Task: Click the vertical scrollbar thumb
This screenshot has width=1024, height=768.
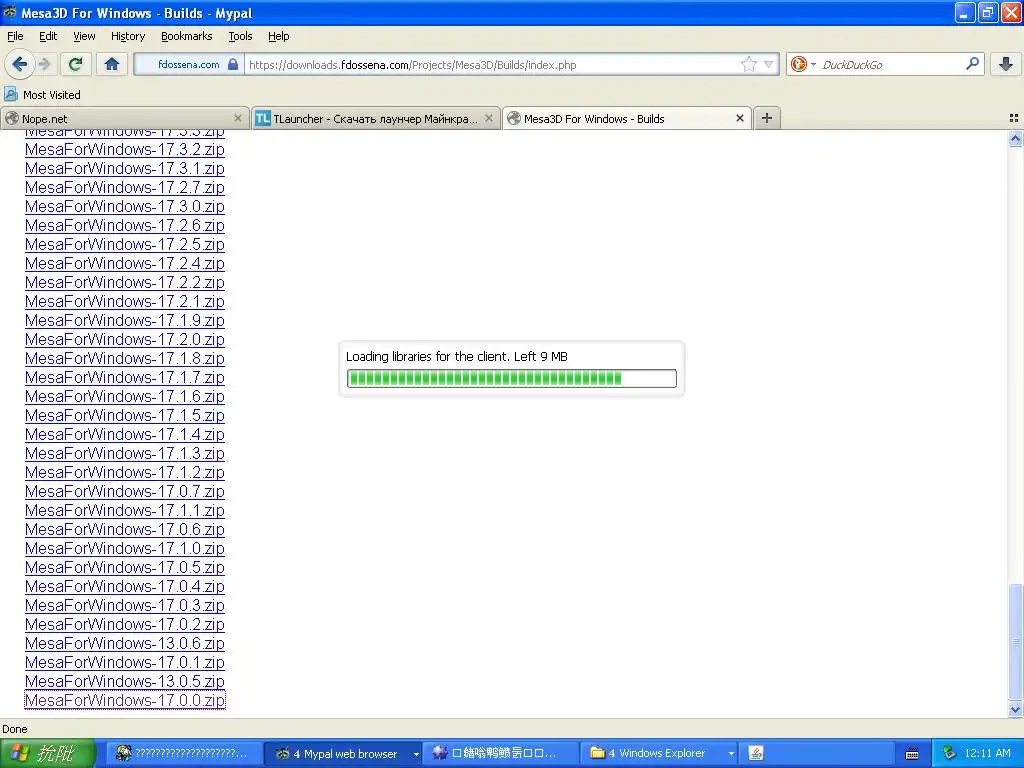Action: click(x=1015, y=641)
